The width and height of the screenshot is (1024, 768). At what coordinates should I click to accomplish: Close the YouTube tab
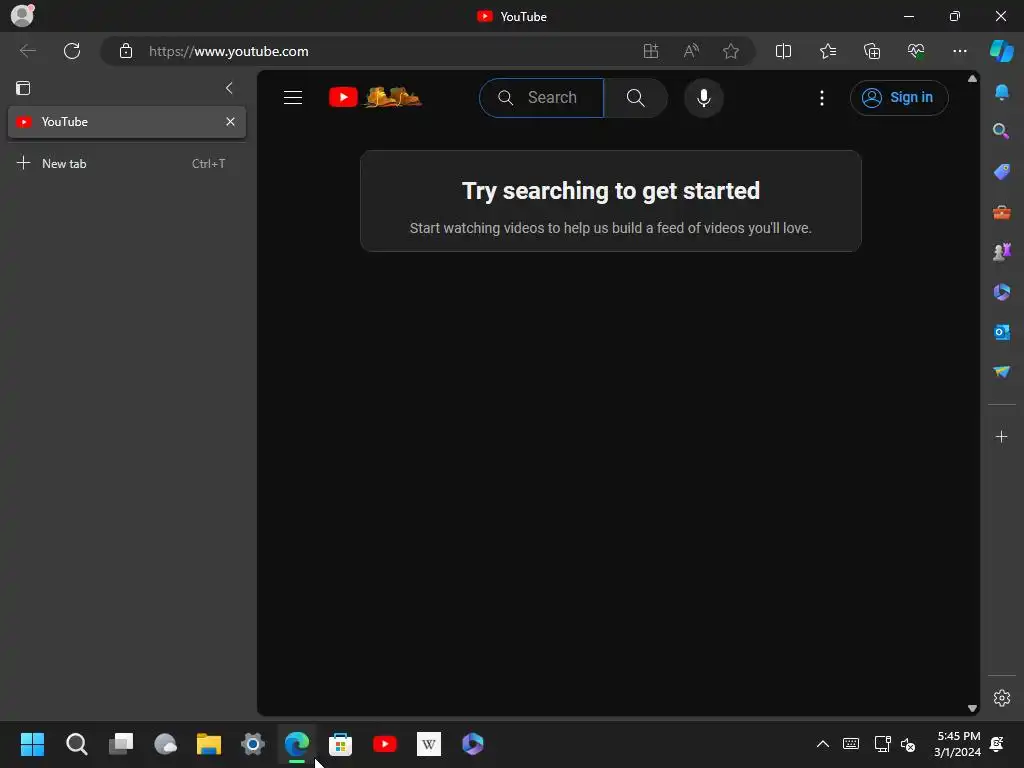[x=230, y=122]
